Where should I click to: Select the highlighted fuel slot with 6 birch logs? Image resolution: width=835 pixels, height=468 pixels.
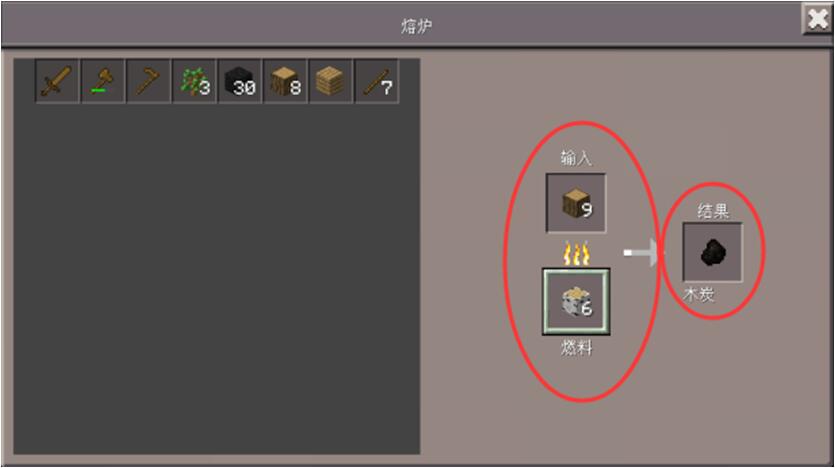[576, 302]
